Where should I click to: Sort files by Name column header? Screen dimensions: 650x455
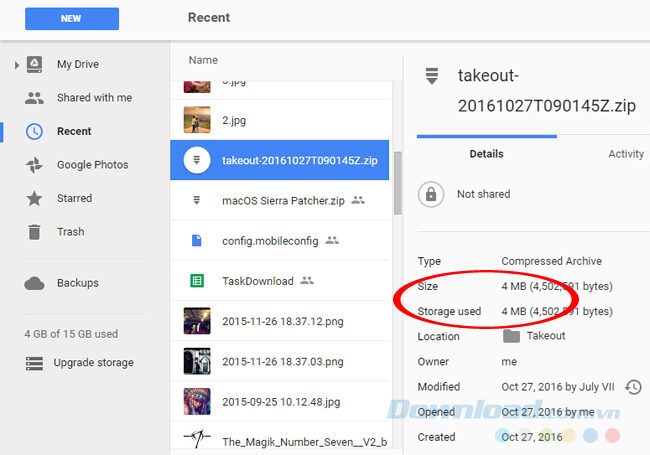click(203, 60)
